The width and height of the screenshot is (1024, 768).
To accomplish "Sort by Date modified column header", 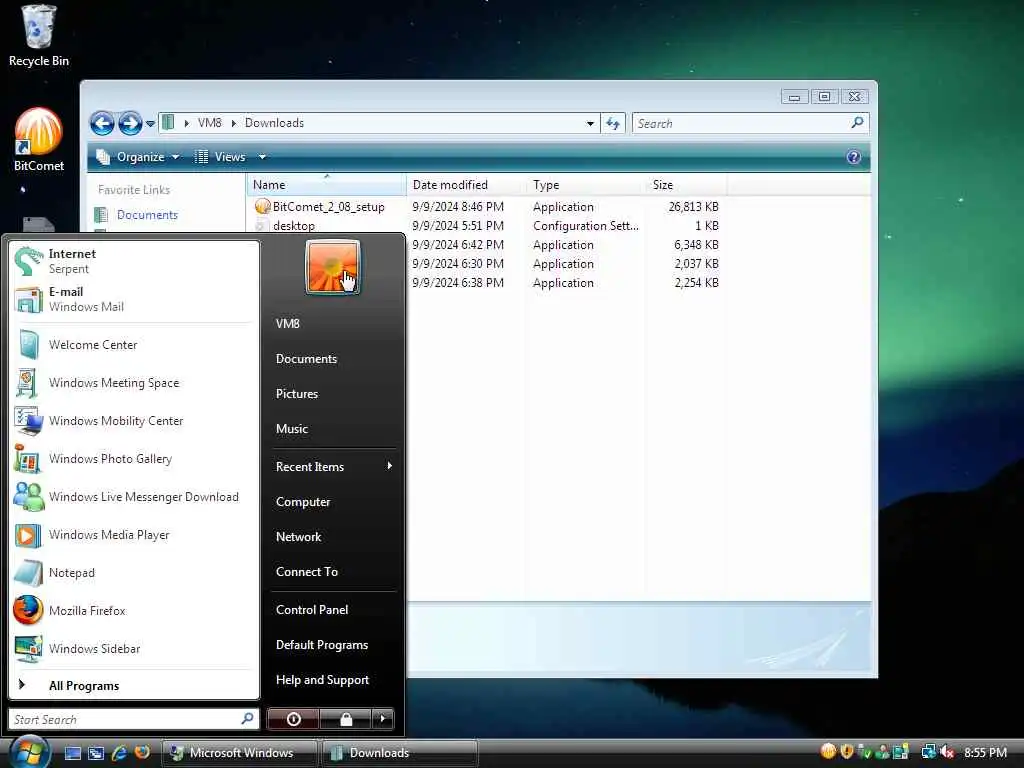I will [466, 185].
